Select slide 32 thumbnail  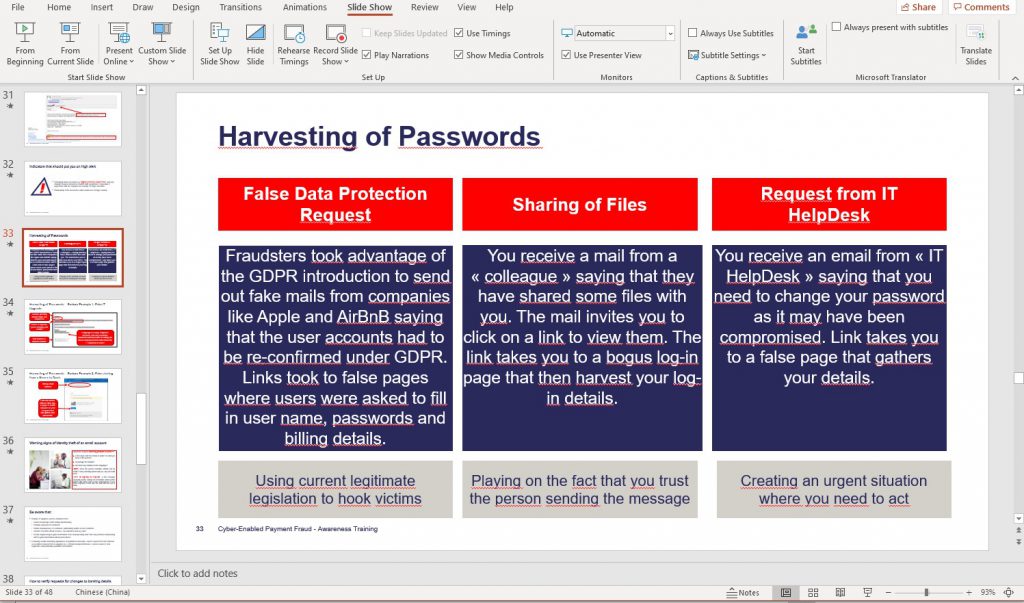72,188
